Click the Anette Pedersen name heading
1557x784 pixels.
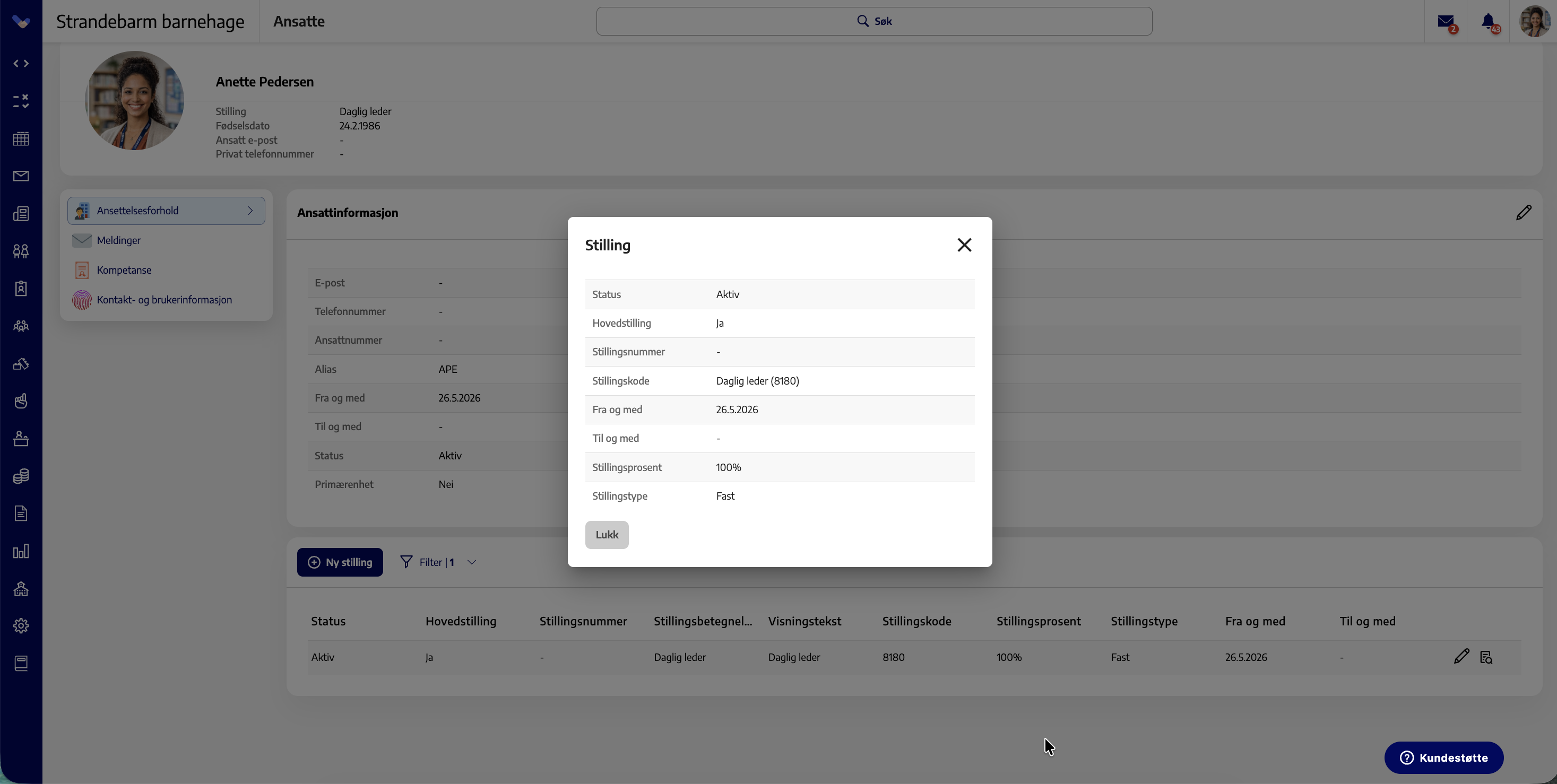265,82
